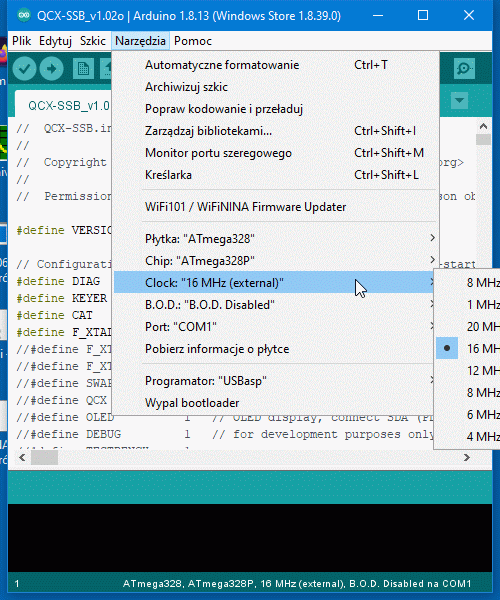Viewport: 500px width, 600px height.
Task: Click the vertical scrollbar thumb
Action: tap(484, 139)
